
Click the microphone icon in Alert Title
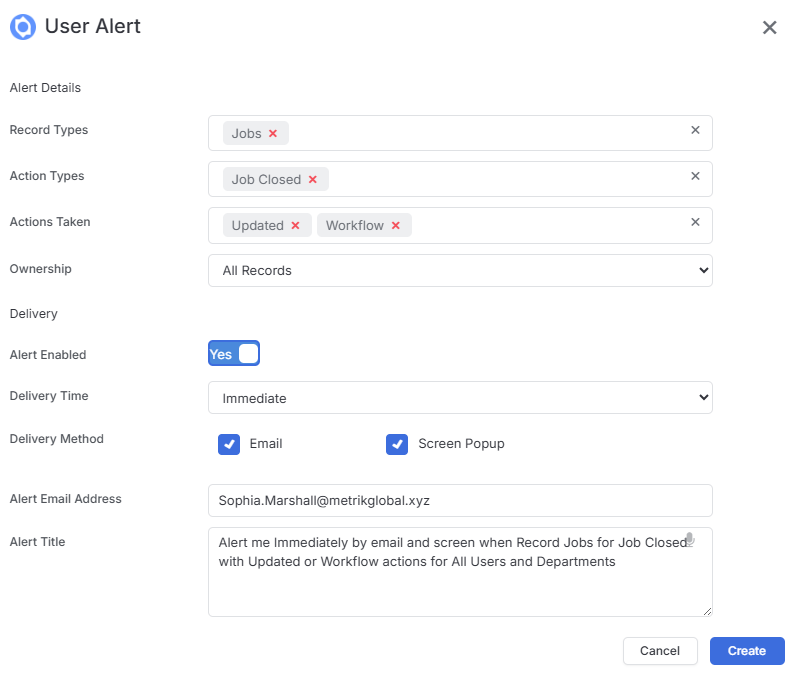[690, 539]
